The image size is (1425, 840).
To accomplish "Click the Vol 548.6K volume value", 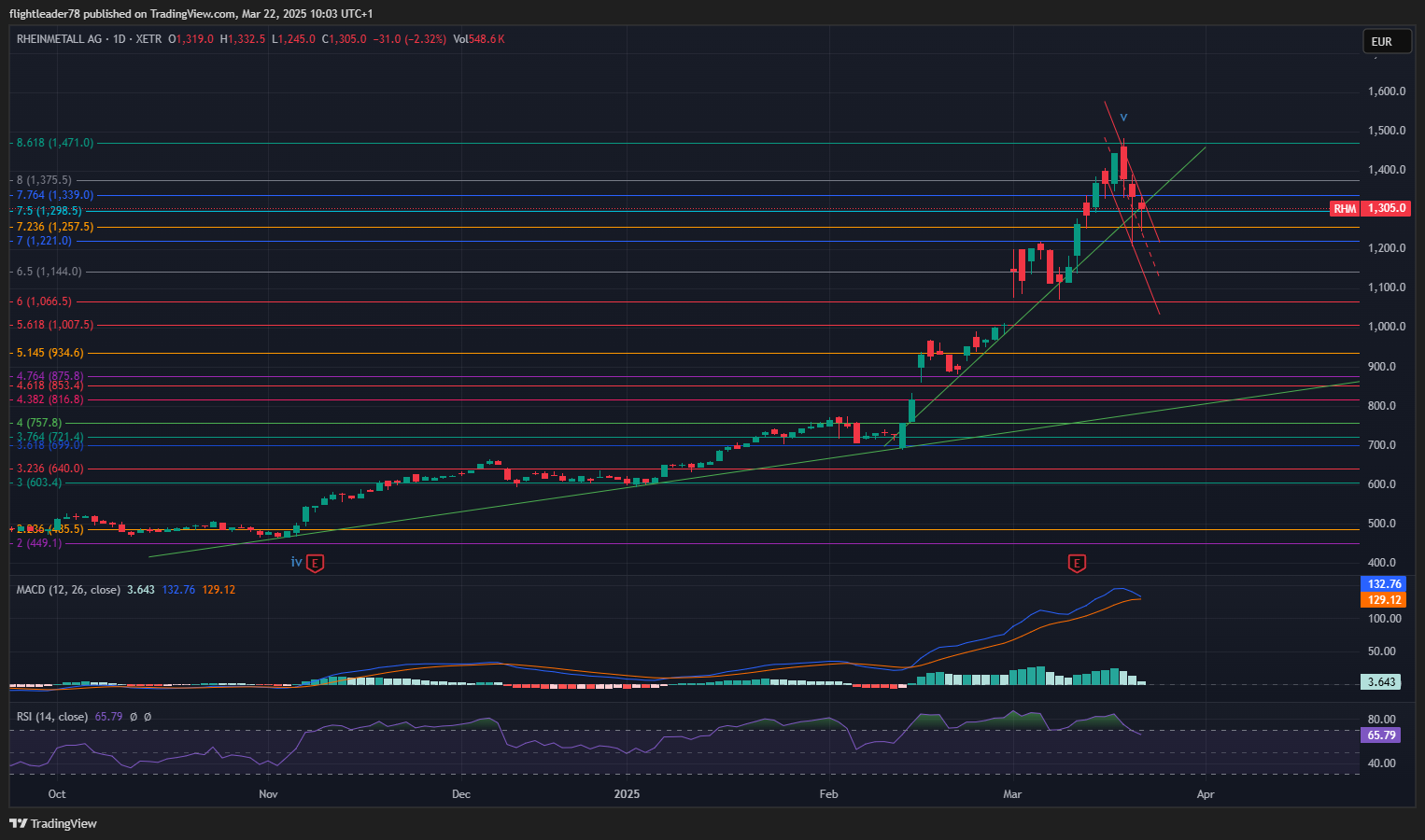I will [479, 39].
